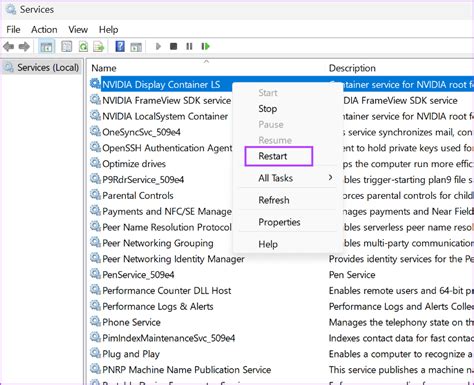Viewport: 474px width, 385px height.
Task: Open the Action menu
Action: point(44,30)
